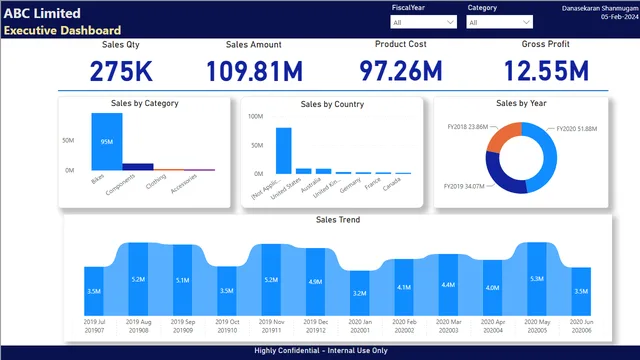Screen dimensions: 640x360
Task: Click the 2020 Jun 202006 axis label
Action: tap(582, 326)
